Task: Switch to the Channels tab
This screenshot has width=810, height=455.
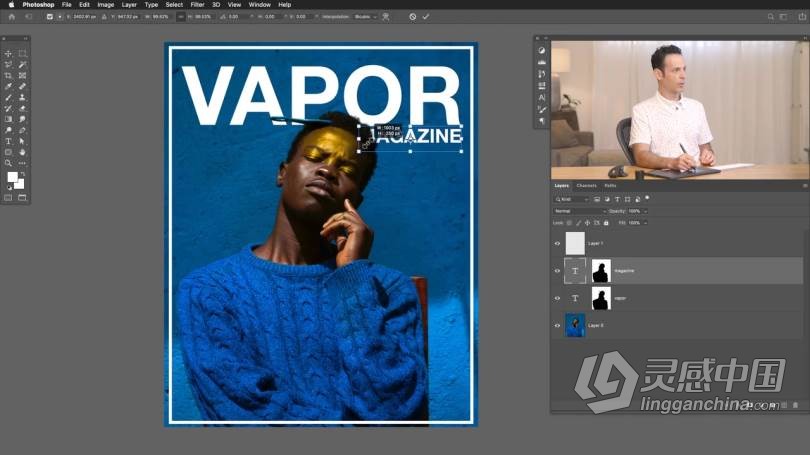Action: [x=586, y=185]
